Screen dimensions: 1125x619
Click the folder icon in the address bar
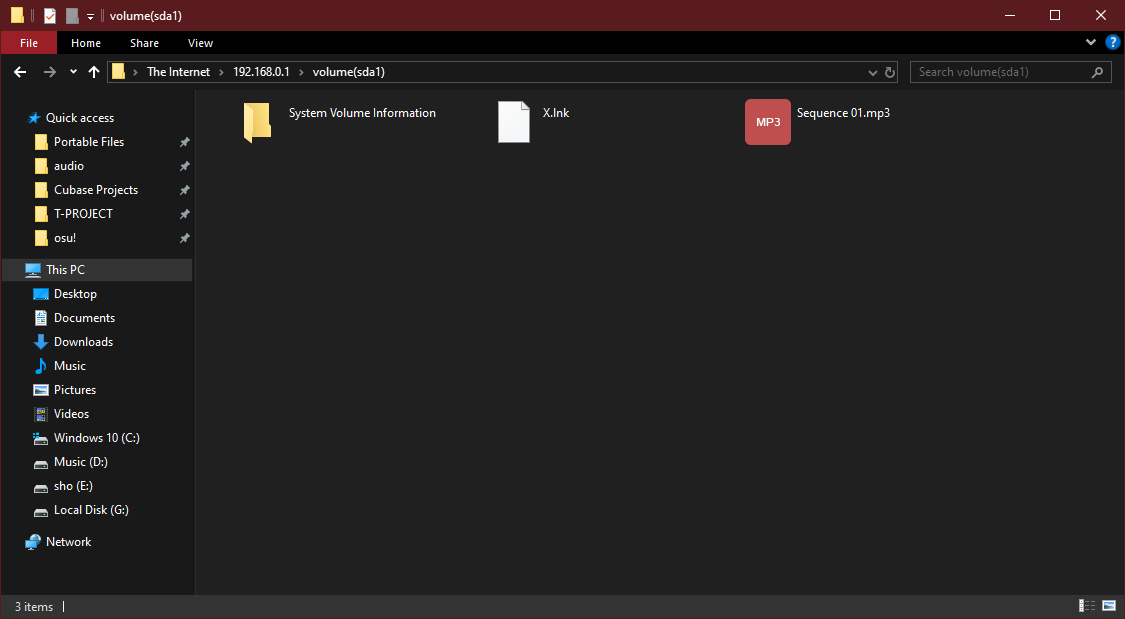click(x=118, y=72)
